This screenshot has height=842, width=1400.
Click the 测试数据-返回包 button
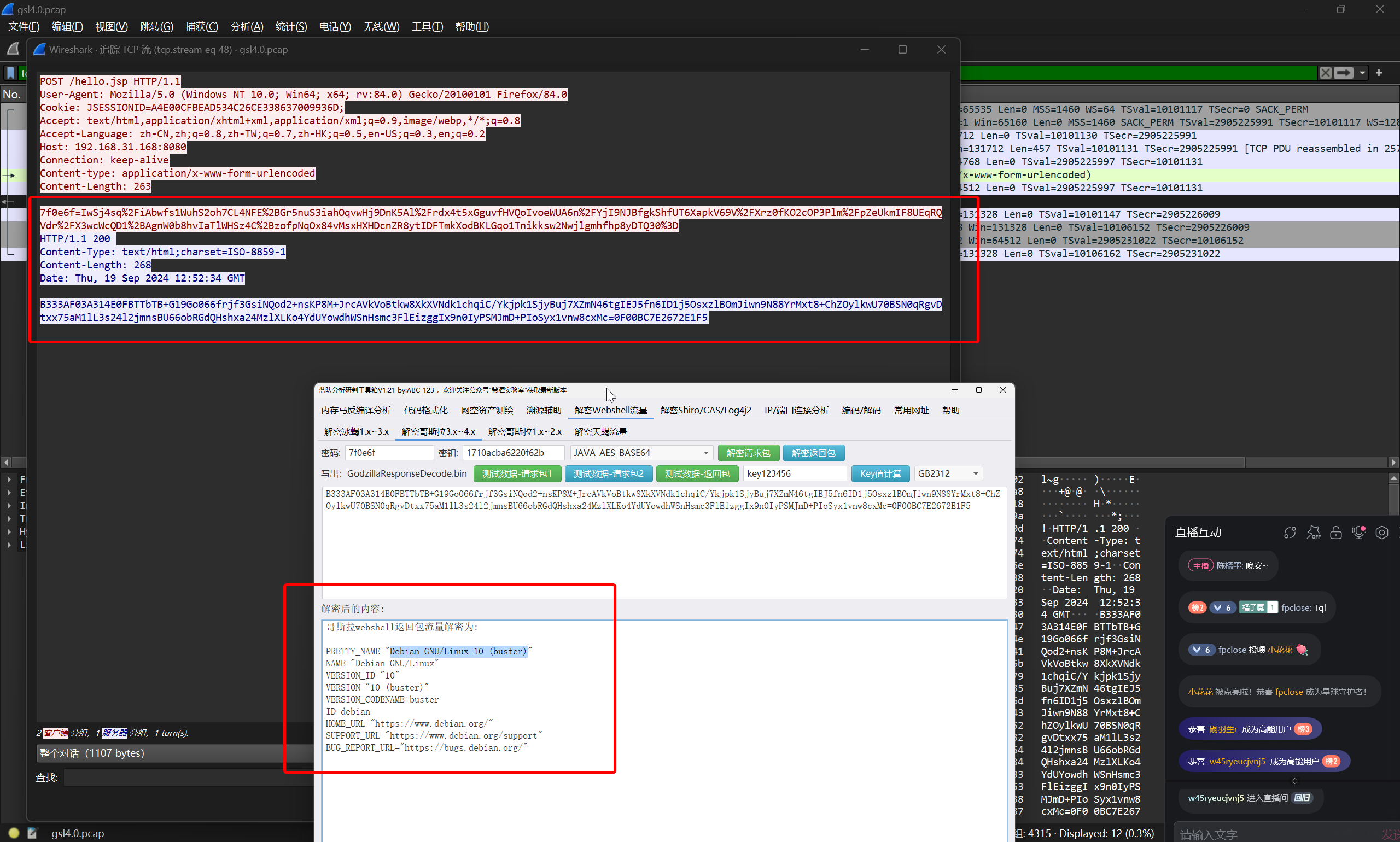pos(697,474)
